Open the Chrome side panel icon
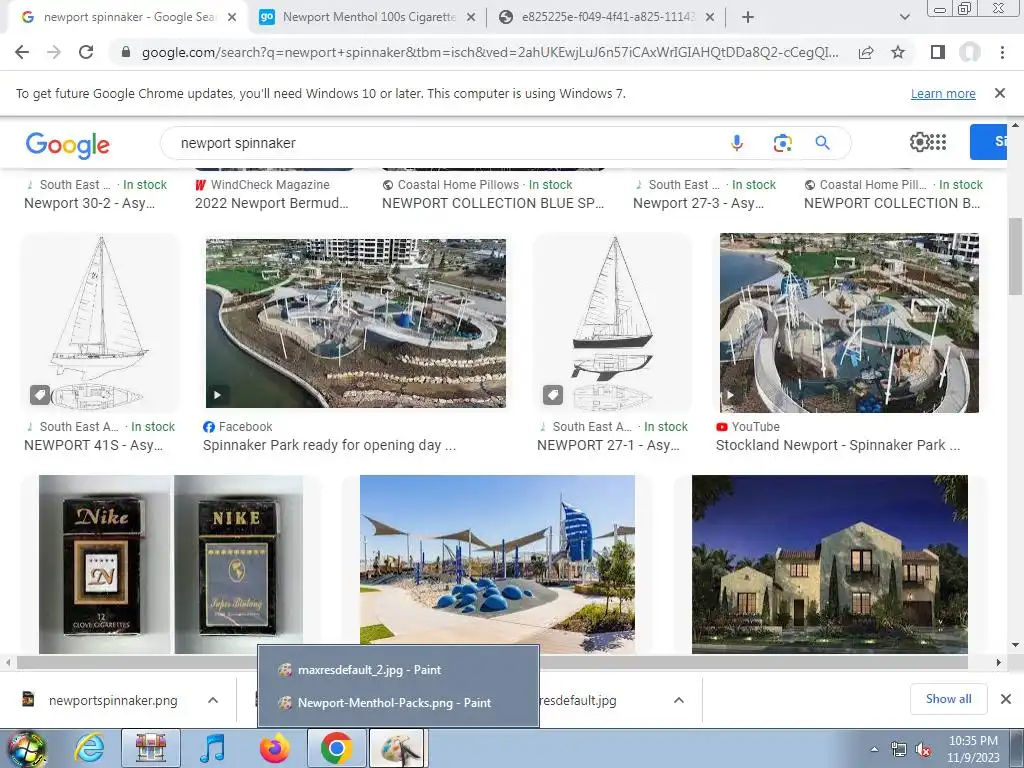The image size is (1024, 768). [938, 52]
